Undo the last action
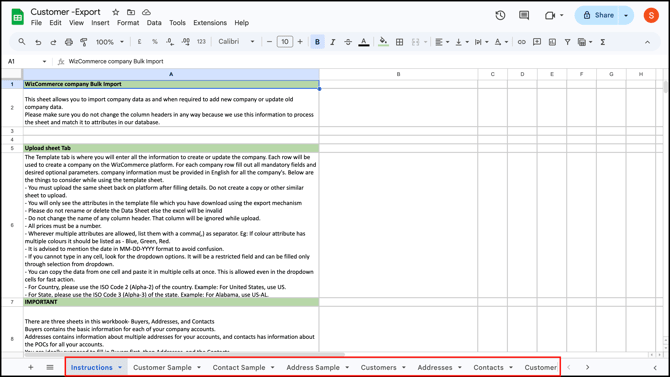Image resolution: width=670 pixels, height=377 pixels. point(38,42)
